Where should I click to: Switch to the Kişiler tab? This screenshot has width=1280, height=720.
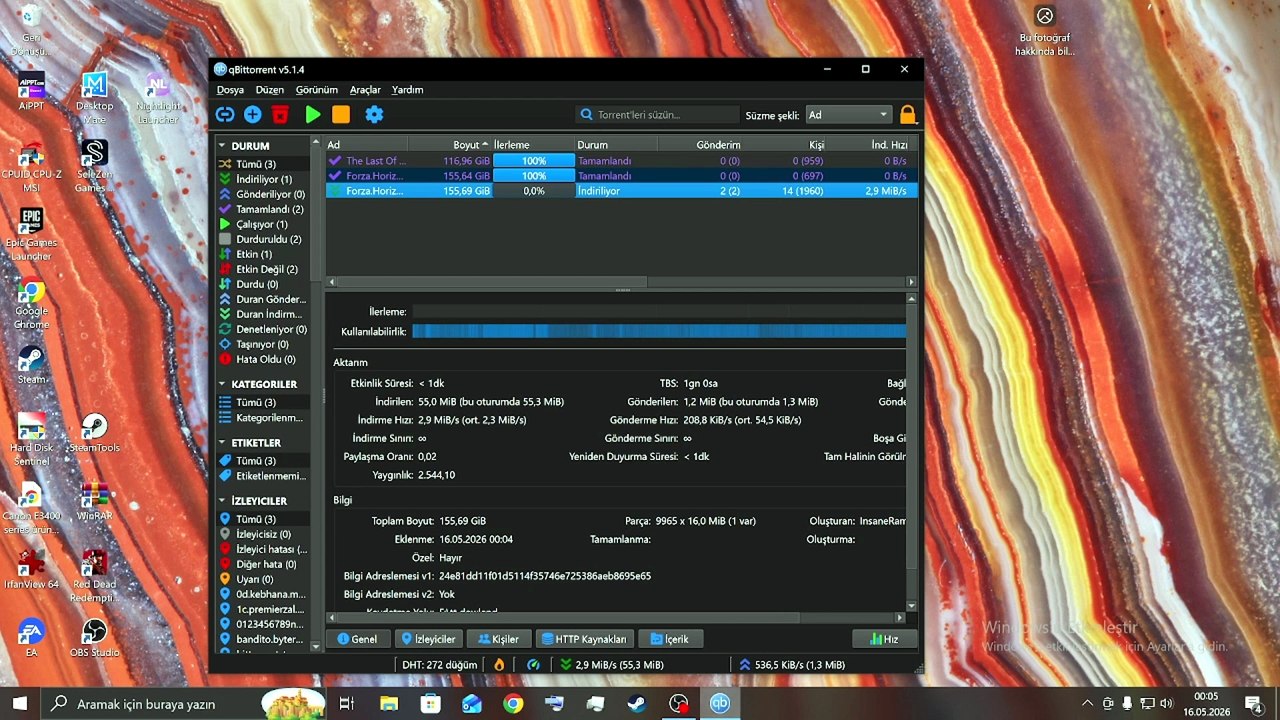point(499,639)
